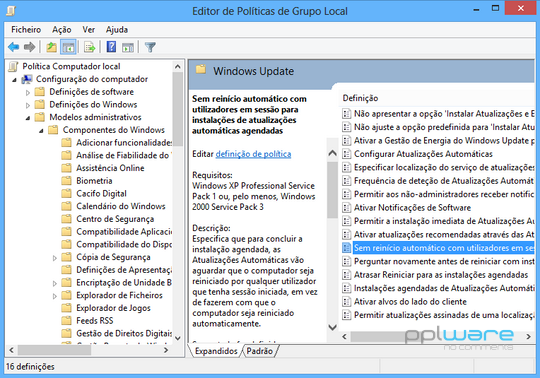Click the description pane scroll up arrow
The width and height of the screenshot is (540, 378).
click(x=332, y=153)
